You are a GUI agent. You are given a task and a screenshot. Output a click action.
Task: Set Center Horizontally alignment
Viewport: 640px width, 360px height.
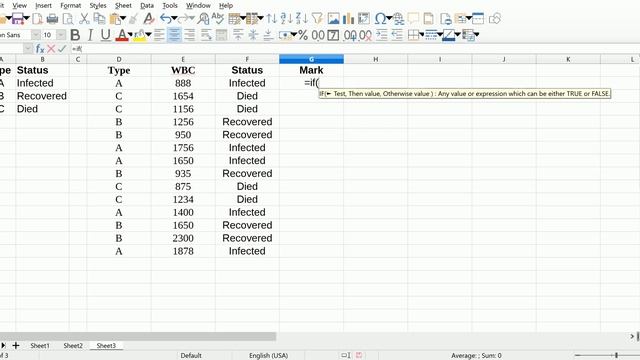pos(174,35)
